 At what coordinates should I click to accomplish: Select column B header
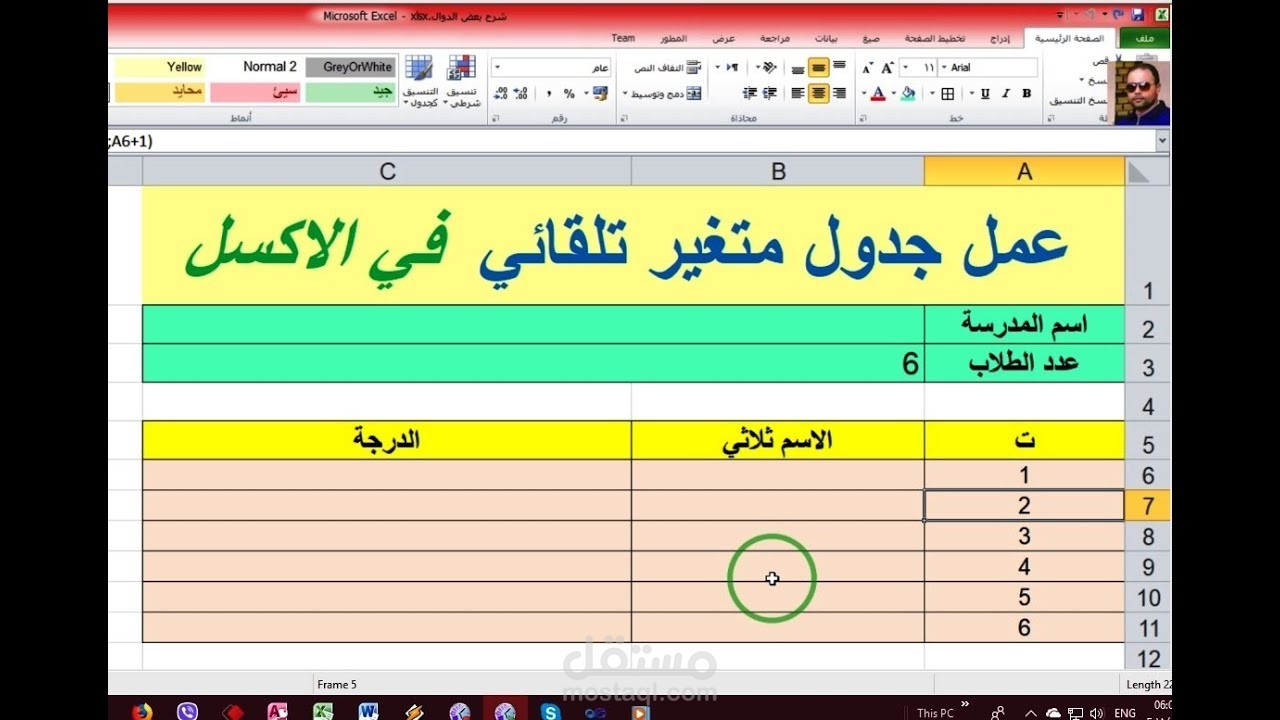(778, 172)
